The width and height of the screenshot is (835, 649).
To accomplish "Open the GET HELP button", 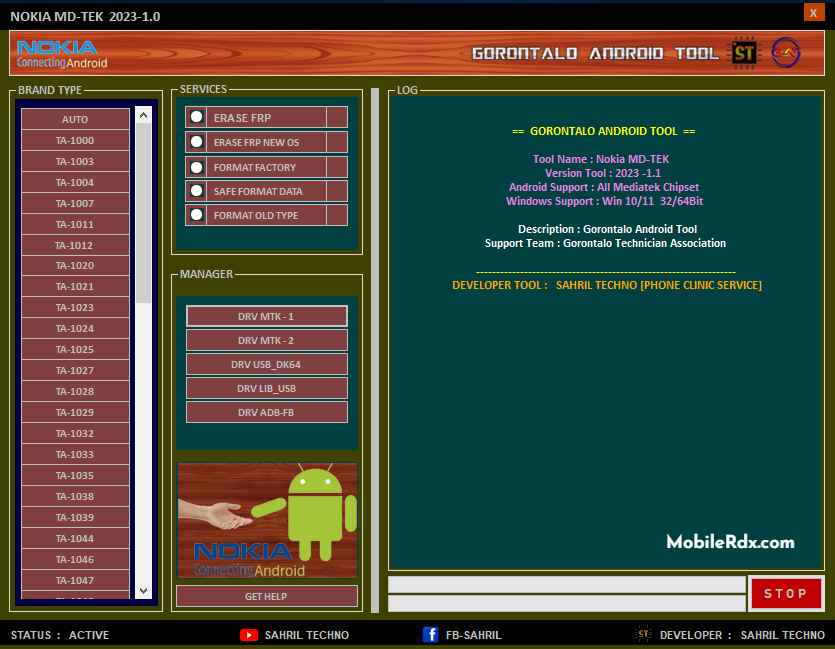I will [266, 596].
